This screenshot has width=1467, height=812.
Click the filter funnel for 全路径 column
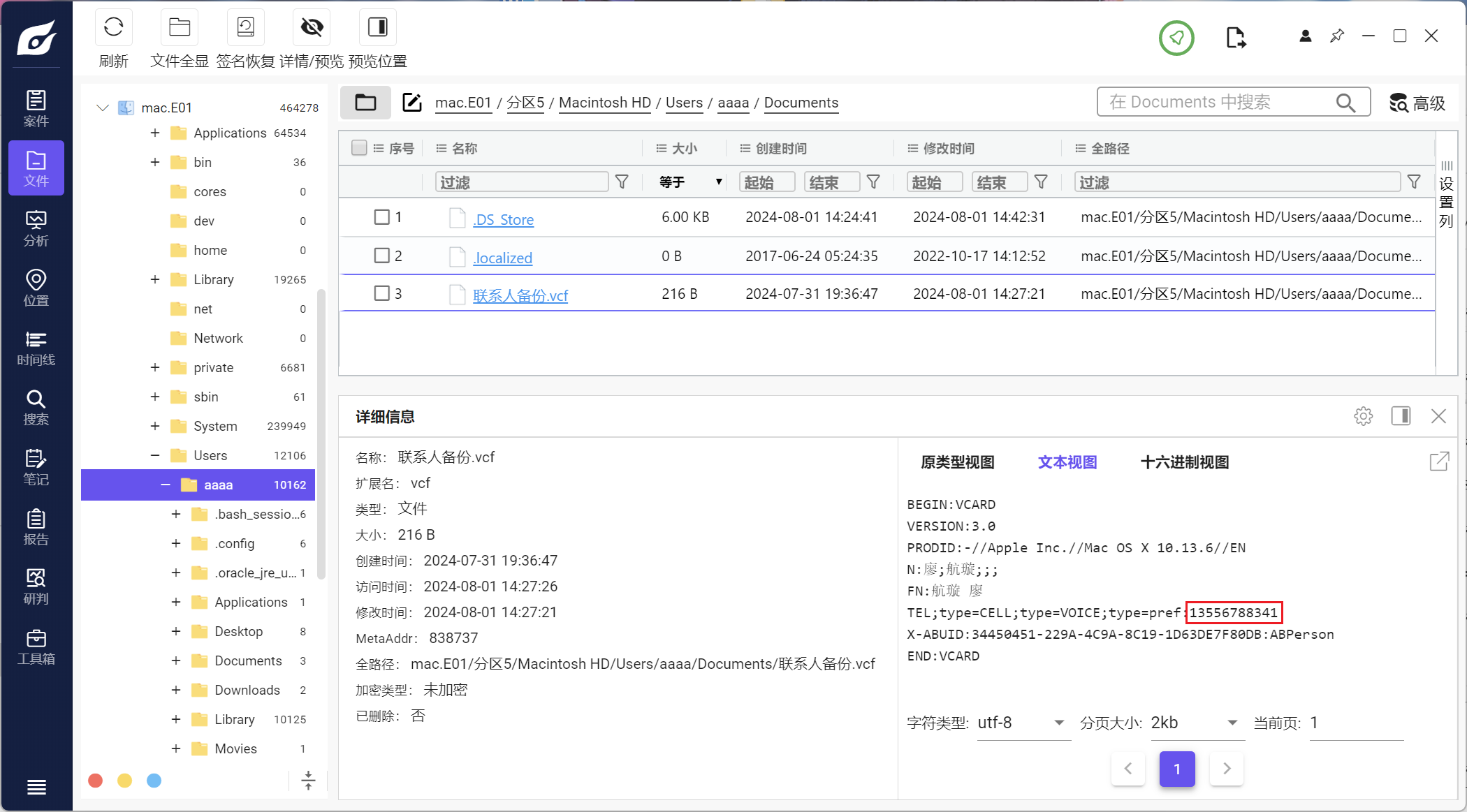click(x=1414, y=182)
